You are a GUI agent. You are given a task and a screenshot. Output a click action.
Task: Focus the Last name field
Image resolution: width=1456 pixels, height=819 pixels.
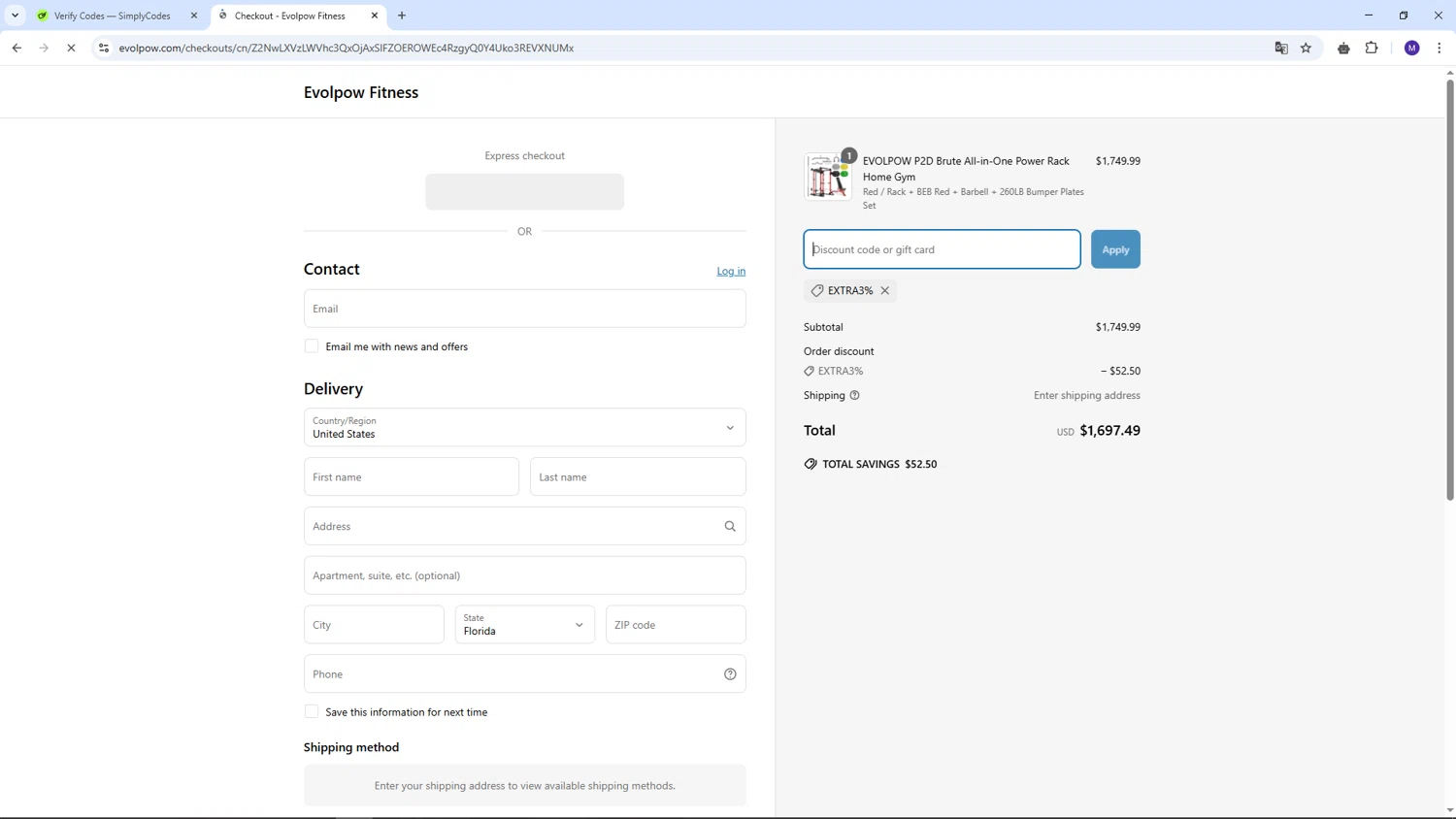tap(638, 476)
